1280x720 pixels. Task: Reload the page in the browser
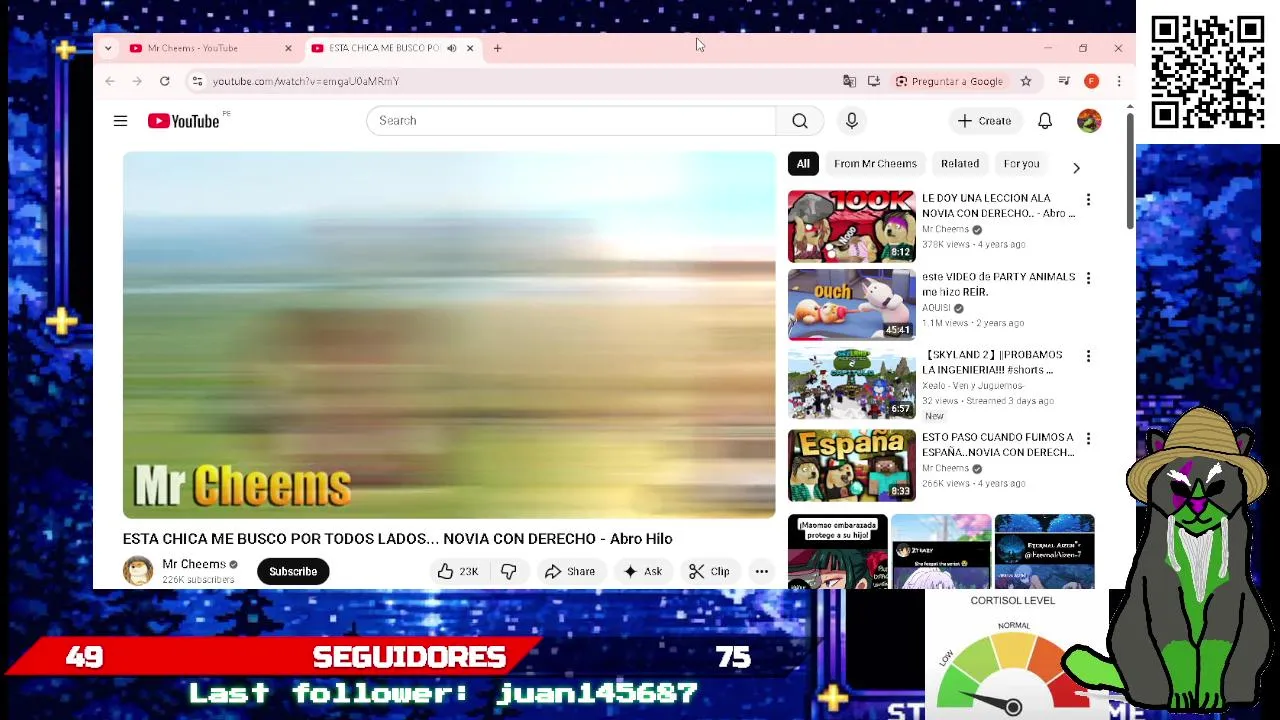click(165, 81)
